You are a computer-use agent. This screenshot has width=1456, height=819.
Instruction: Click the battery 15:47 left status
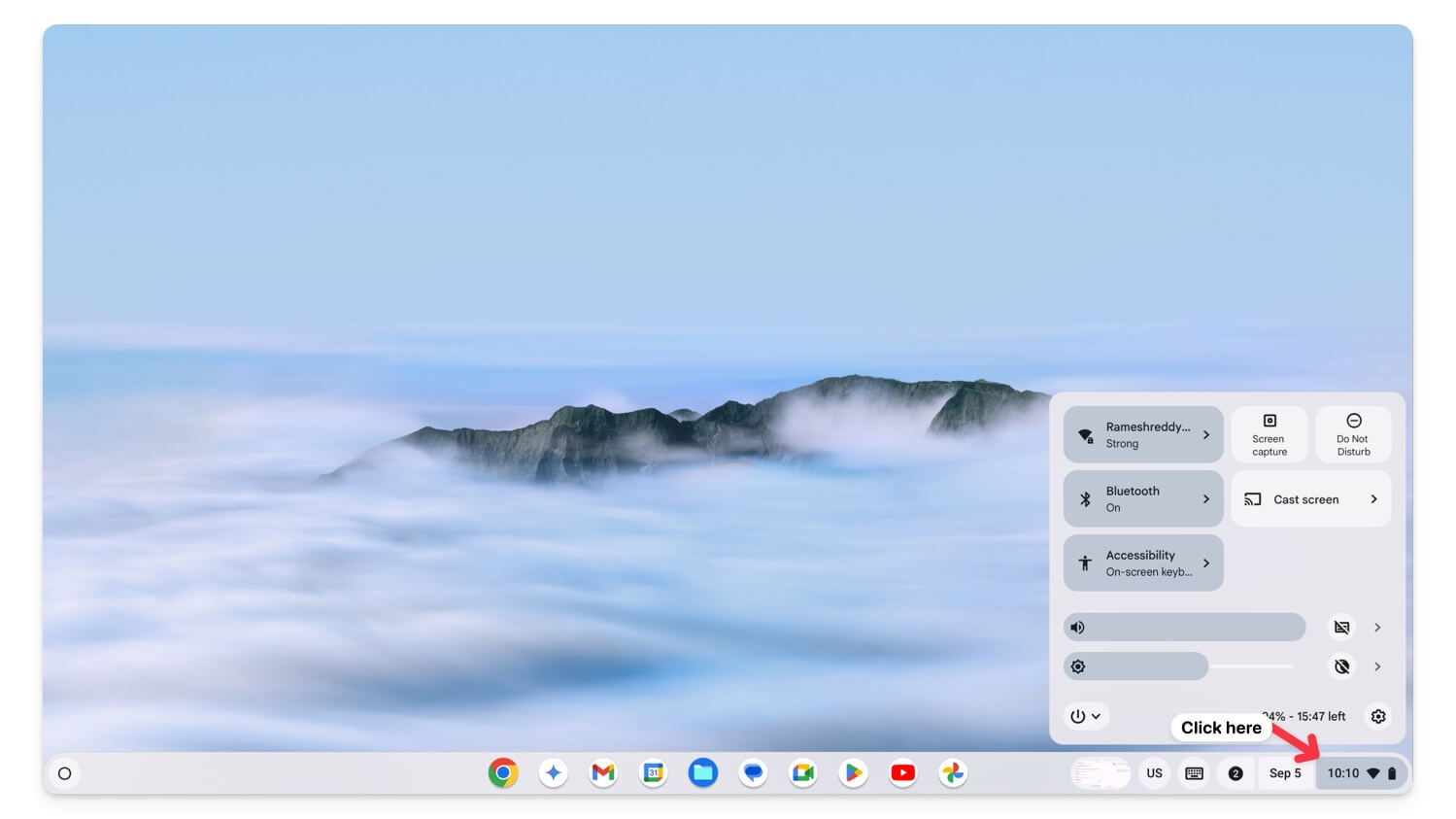point(1304,716)
